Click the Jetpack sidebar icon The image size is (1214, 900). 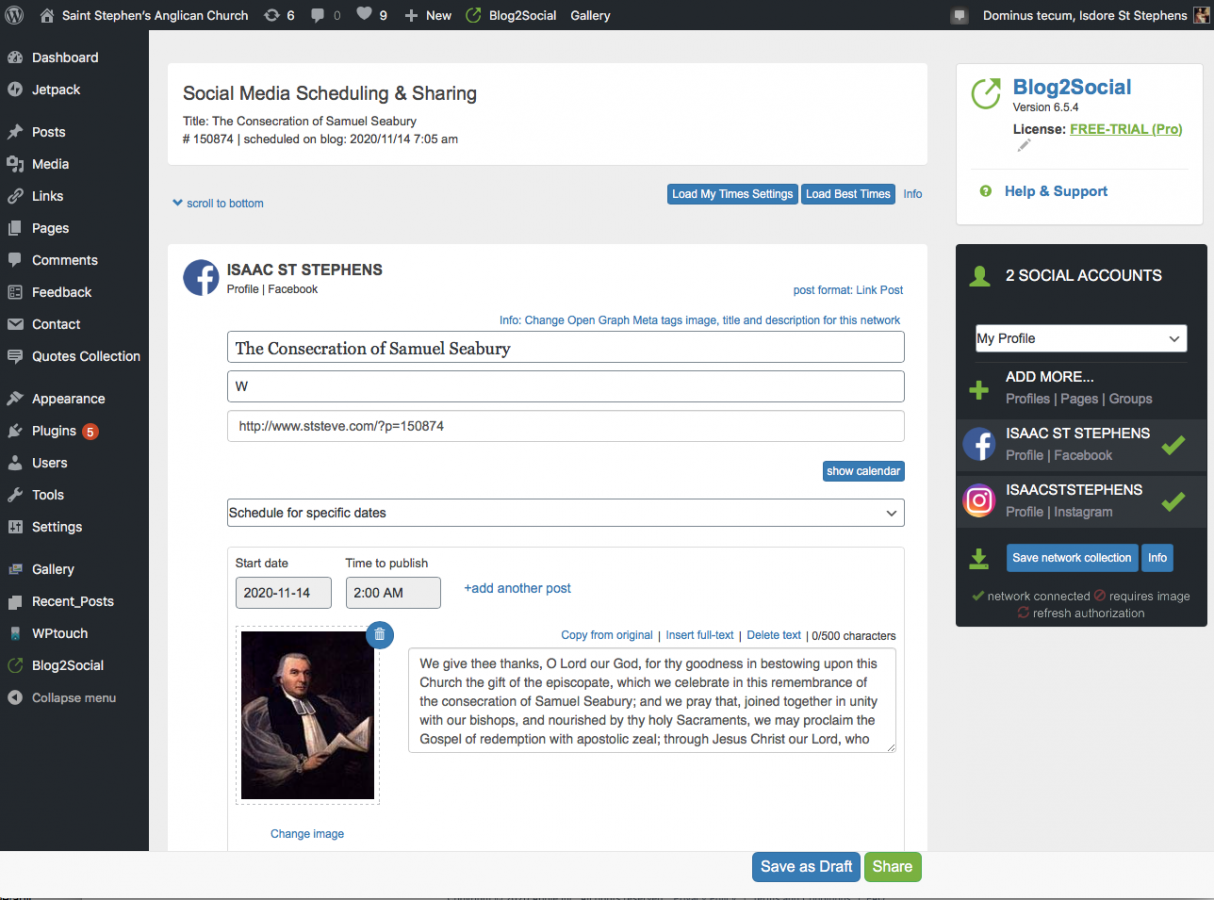point(15,89)
